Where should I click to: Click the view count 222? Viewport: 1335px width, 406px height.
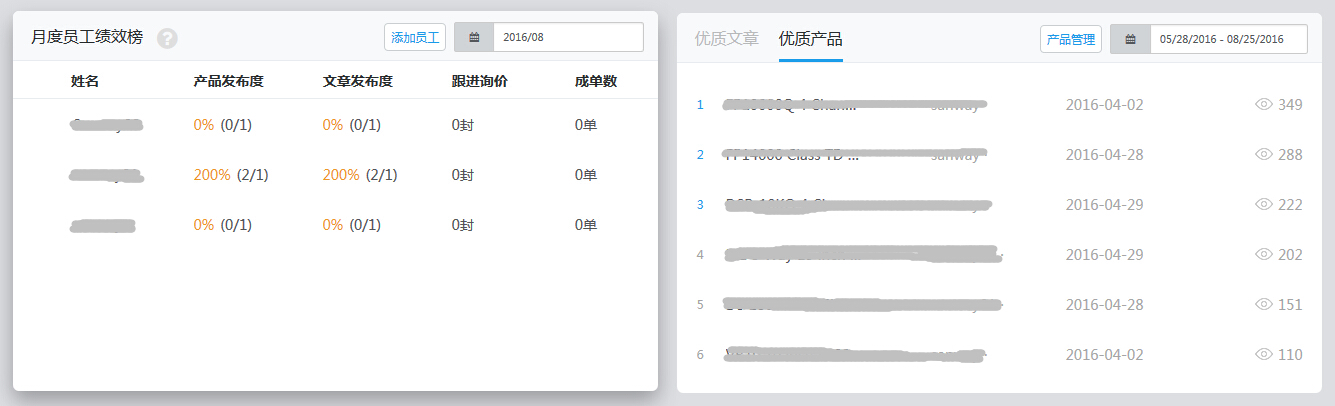[x=1290, y=204]
